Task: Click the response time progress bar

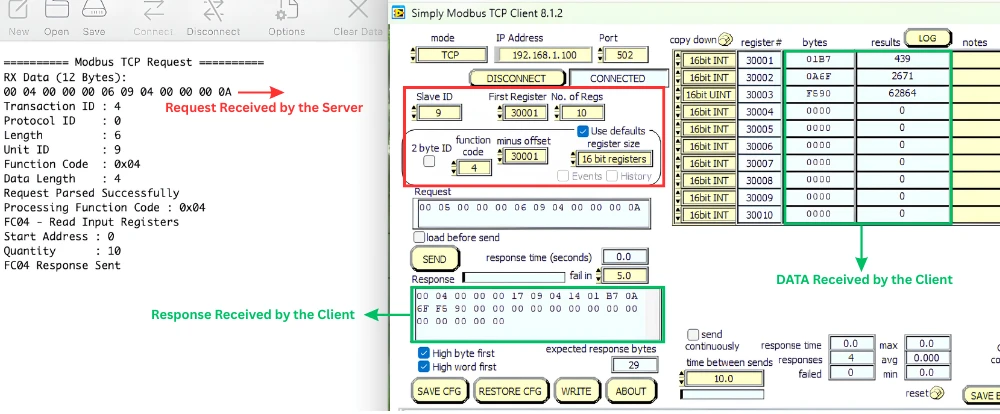Action: 513,277
